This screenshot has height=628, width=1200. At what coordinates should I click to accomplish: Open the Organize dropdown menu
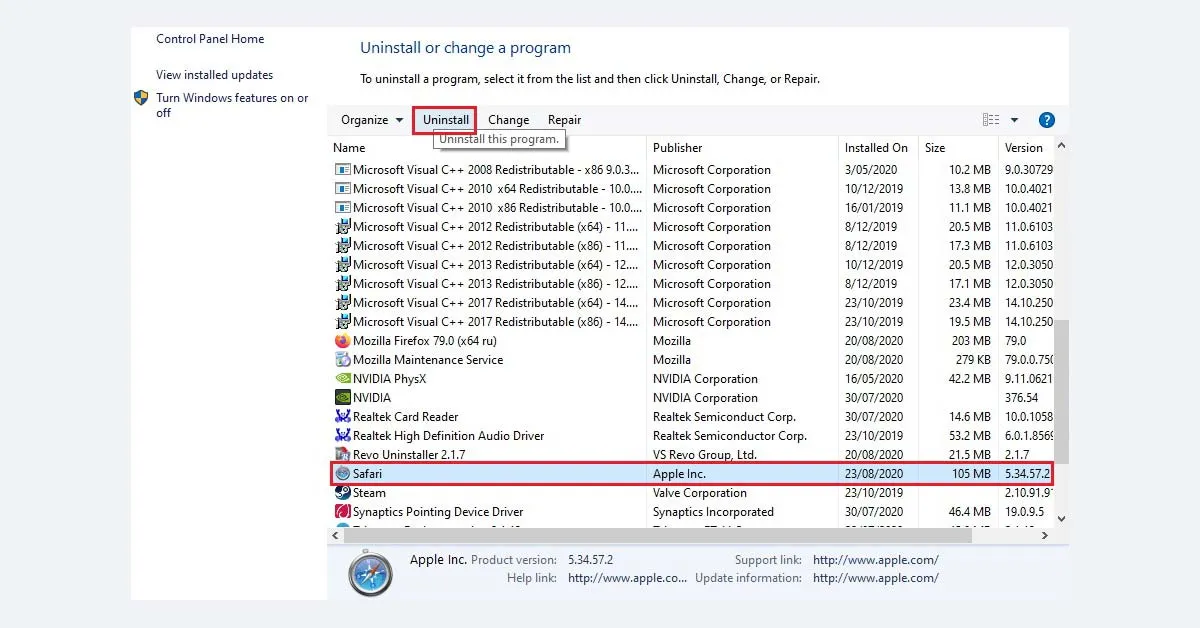[x=372, y=120]
